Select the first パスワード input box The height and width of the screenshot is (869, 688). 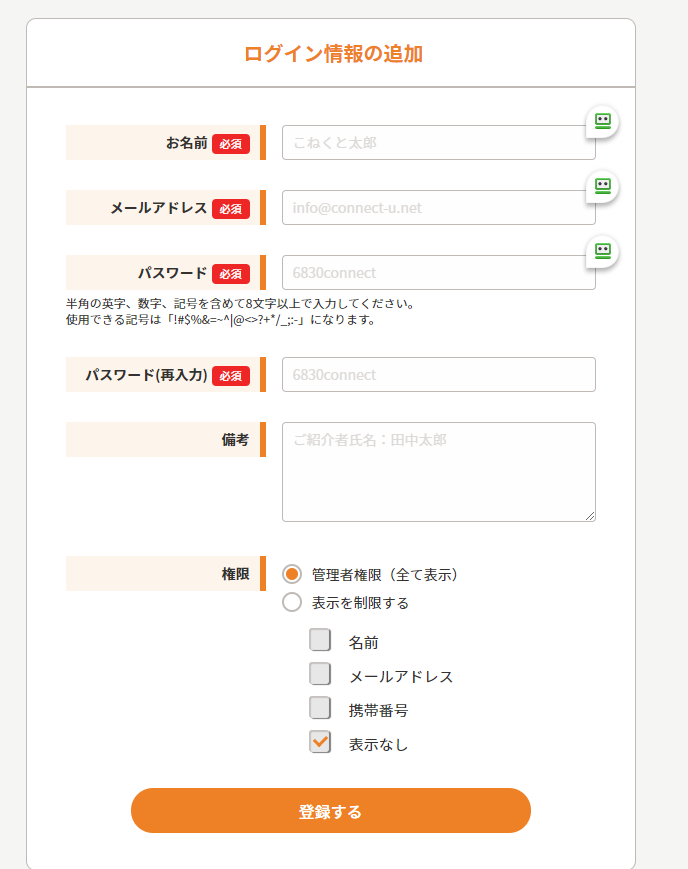click(x=438, y=273)
